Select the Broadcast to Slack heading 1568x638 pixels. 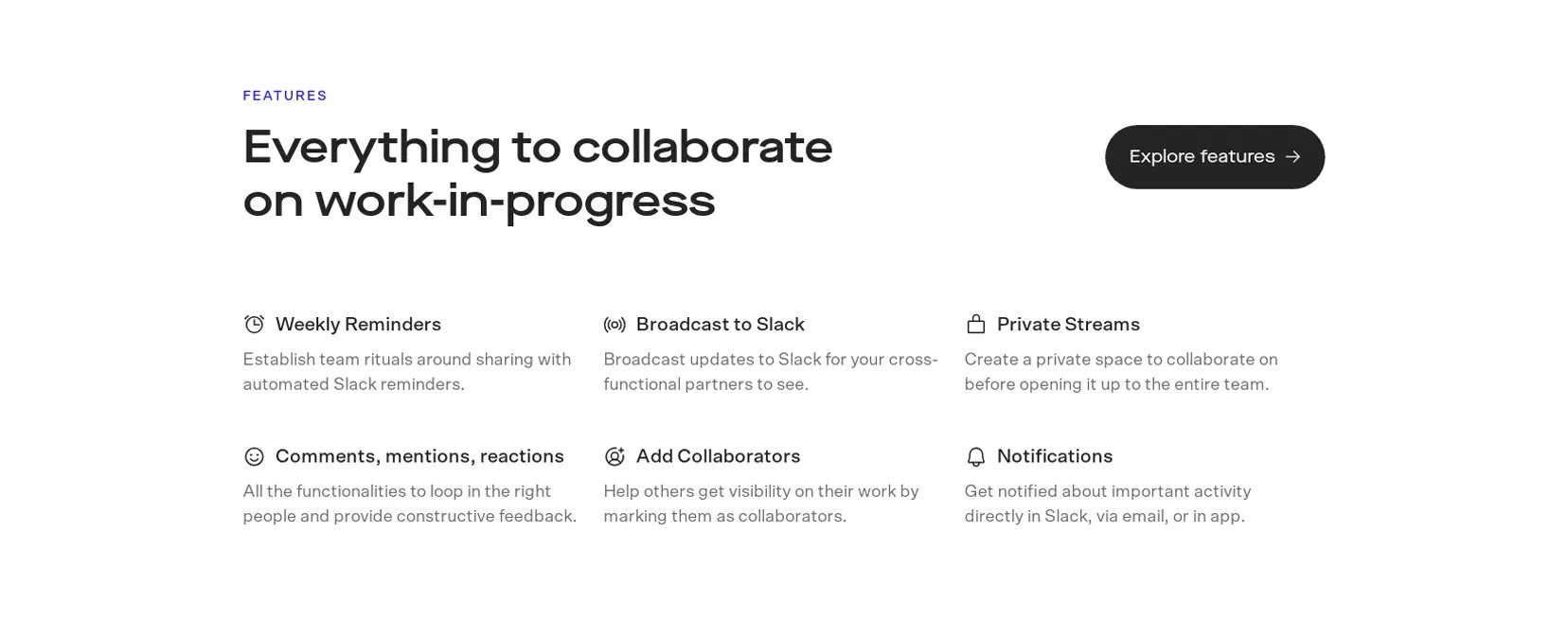pyautogui.click(x=720, y=325)
